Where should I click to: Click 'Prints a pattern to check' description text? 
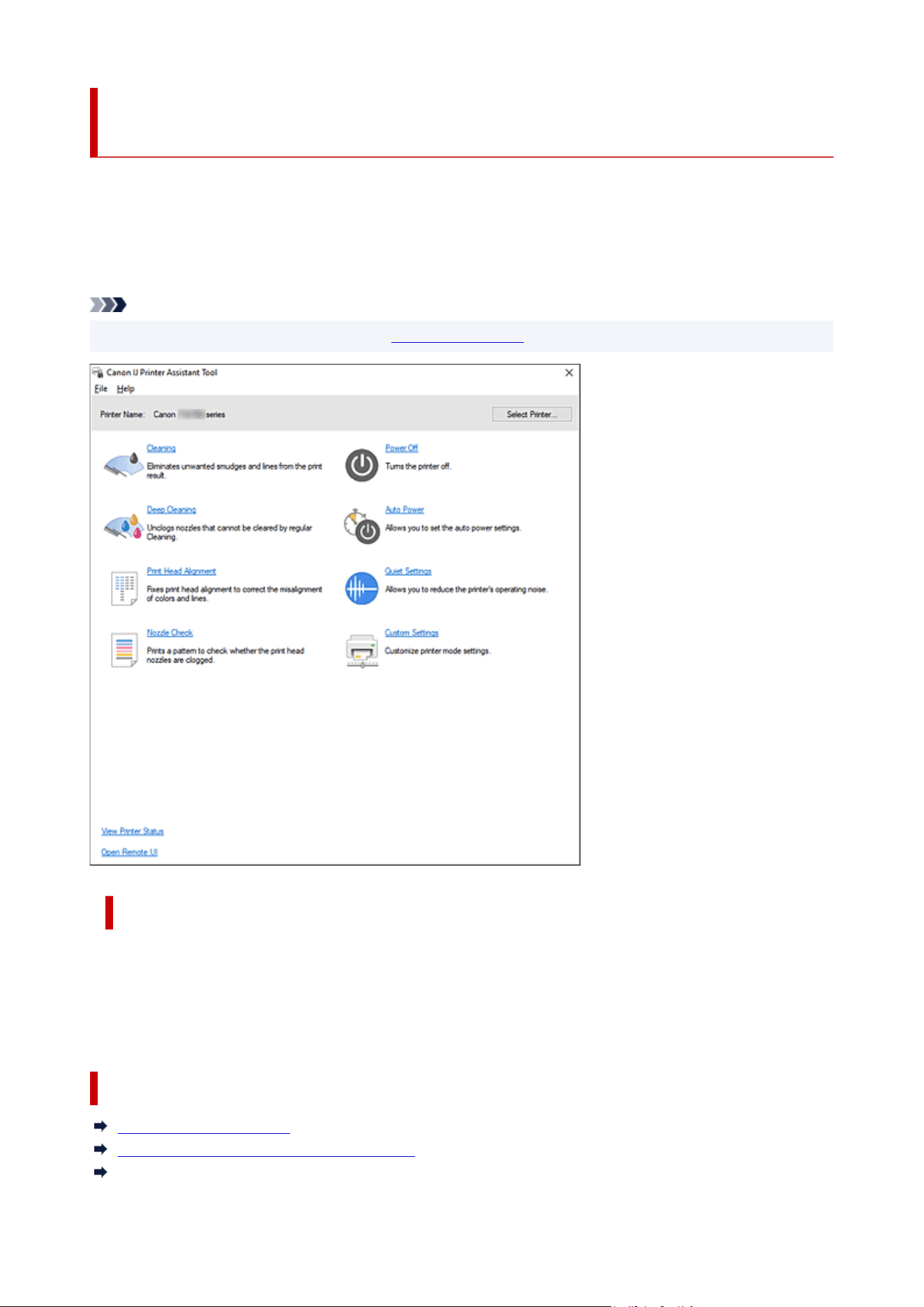tap(225, 655)
